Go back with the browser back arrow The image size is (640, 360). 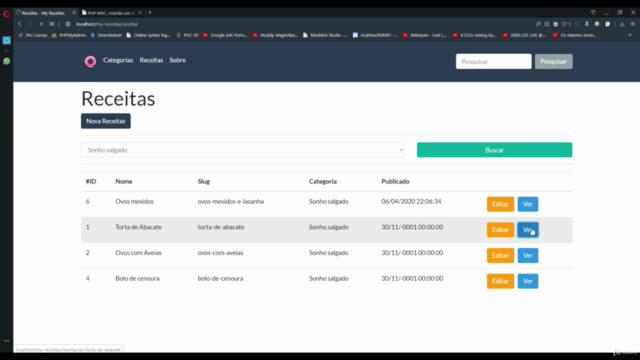(20, 24)
